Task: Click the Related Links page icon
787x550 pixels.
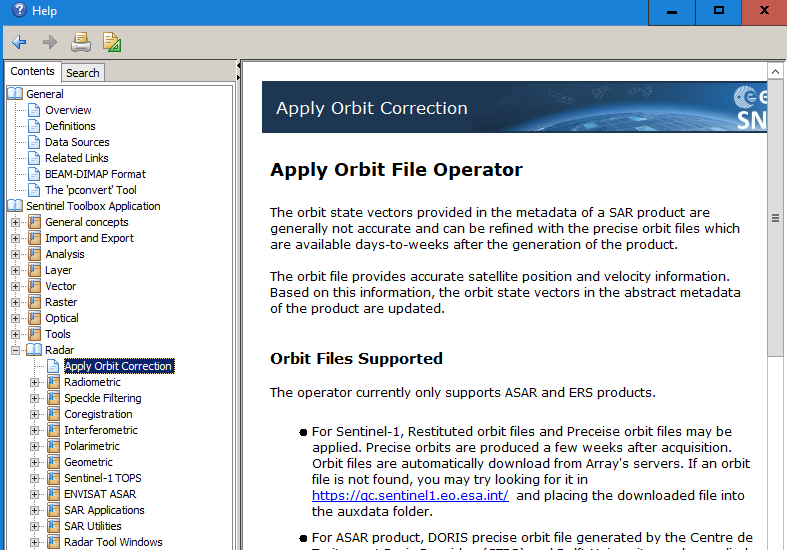Action: point(34,158)
